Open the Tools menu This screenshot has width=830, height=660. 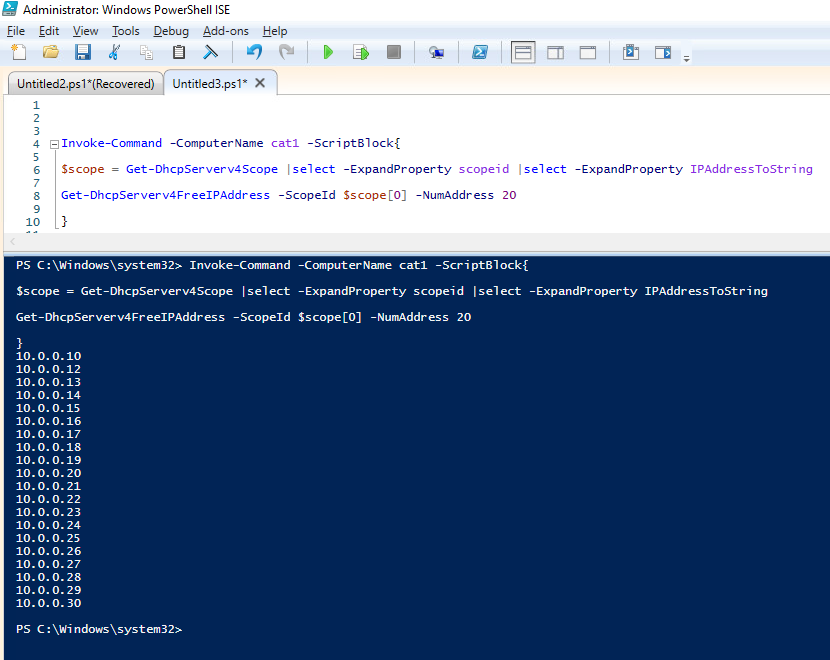point(125,31)
